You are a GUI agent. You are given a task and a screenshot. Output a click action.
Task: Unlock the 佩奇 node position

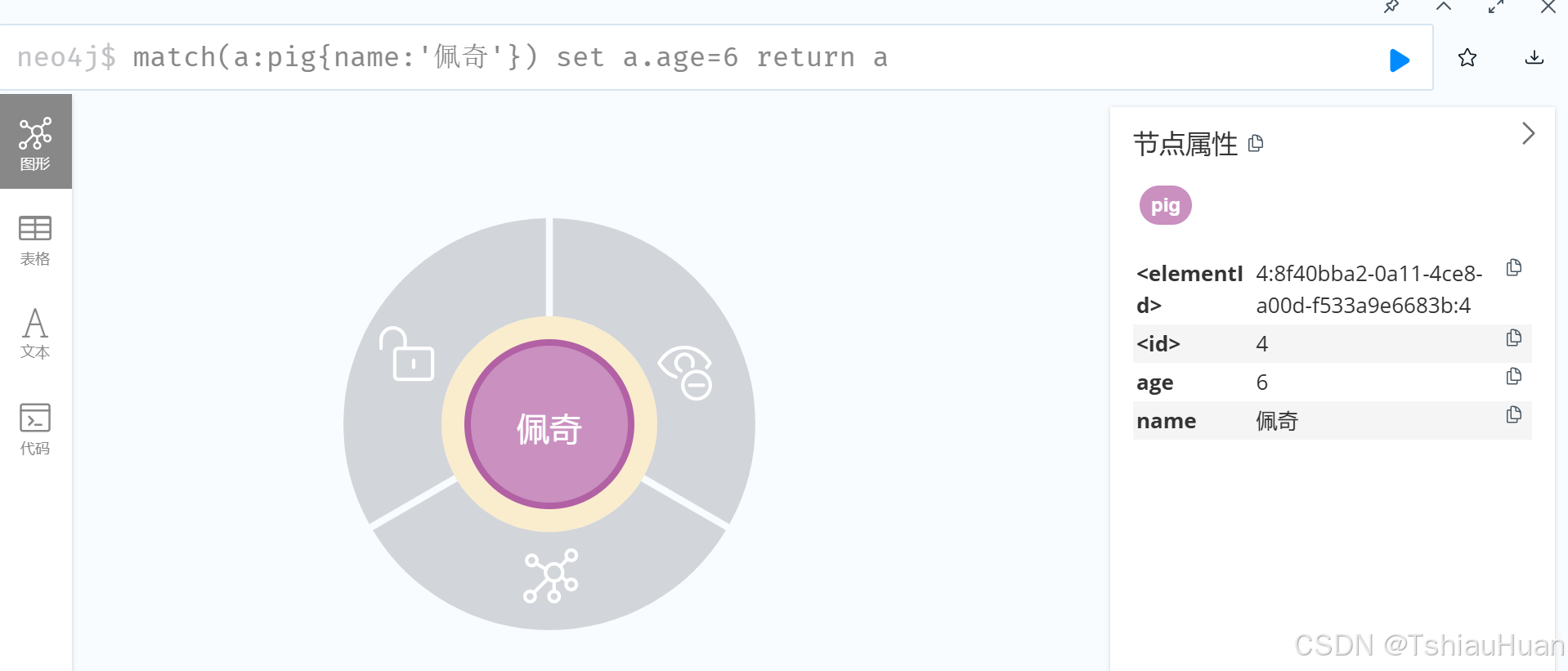click(406, 354)
